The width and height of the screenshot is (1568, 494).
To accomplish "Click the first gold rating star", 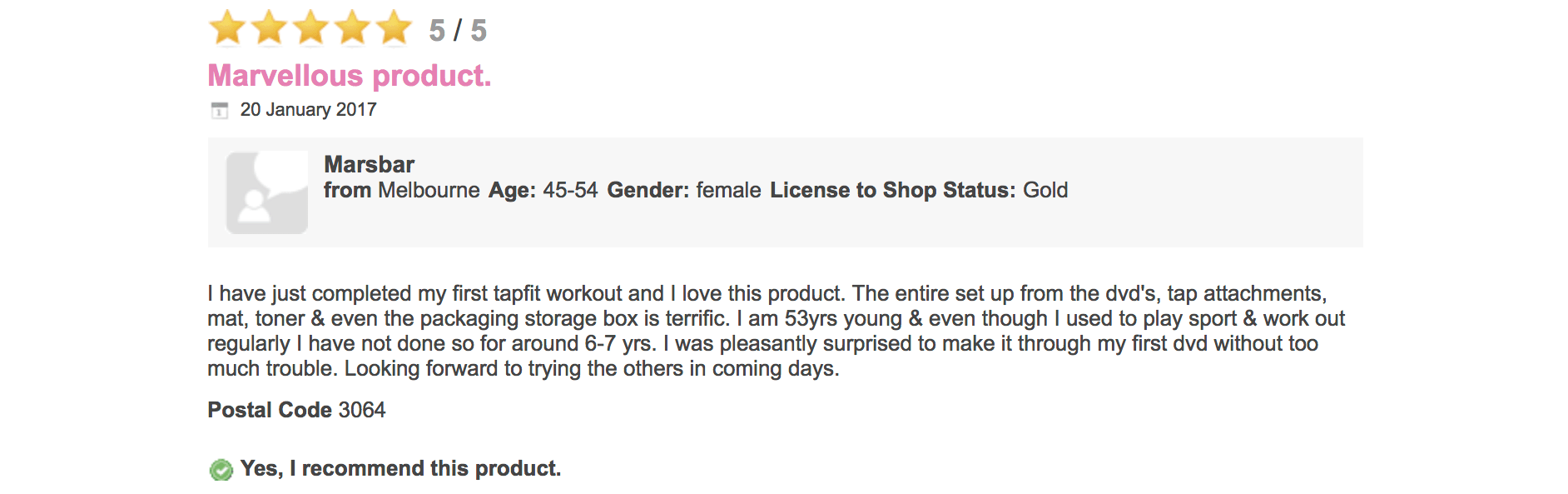I will [227, 27].
